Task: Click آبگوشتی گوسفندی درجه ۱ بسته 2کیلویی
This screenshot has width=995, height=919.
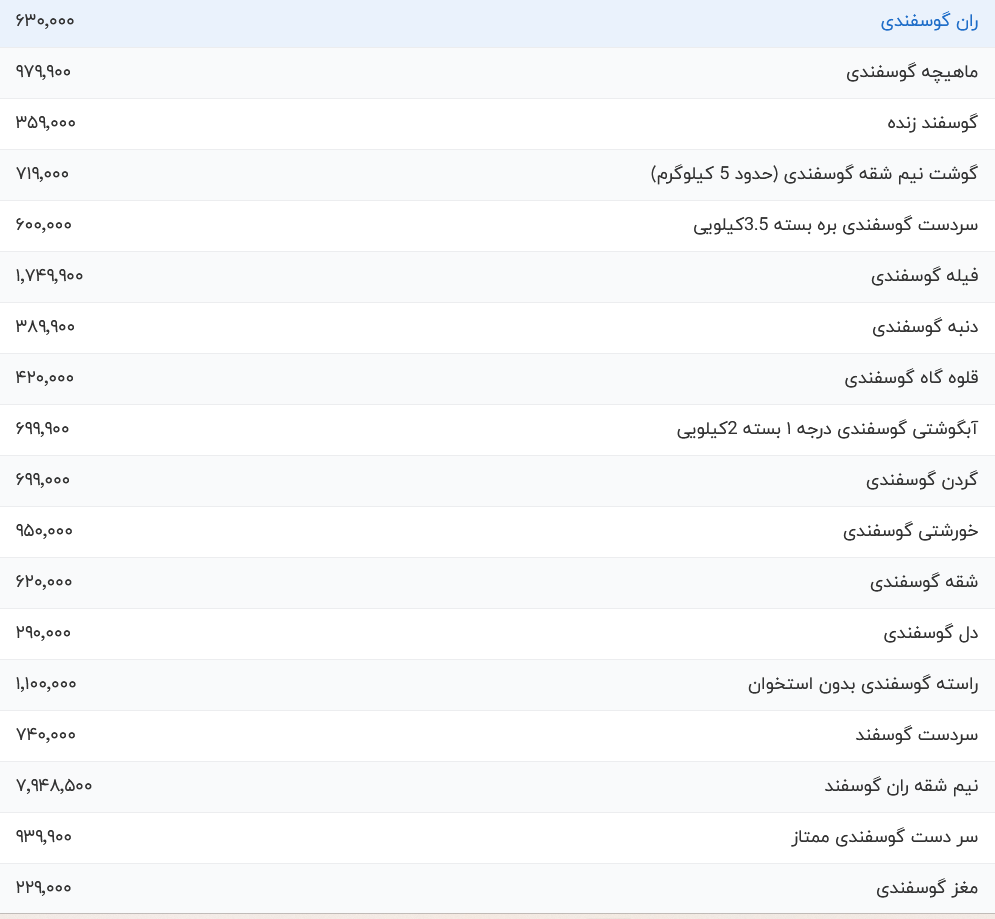Action: [x=827, y=430]
